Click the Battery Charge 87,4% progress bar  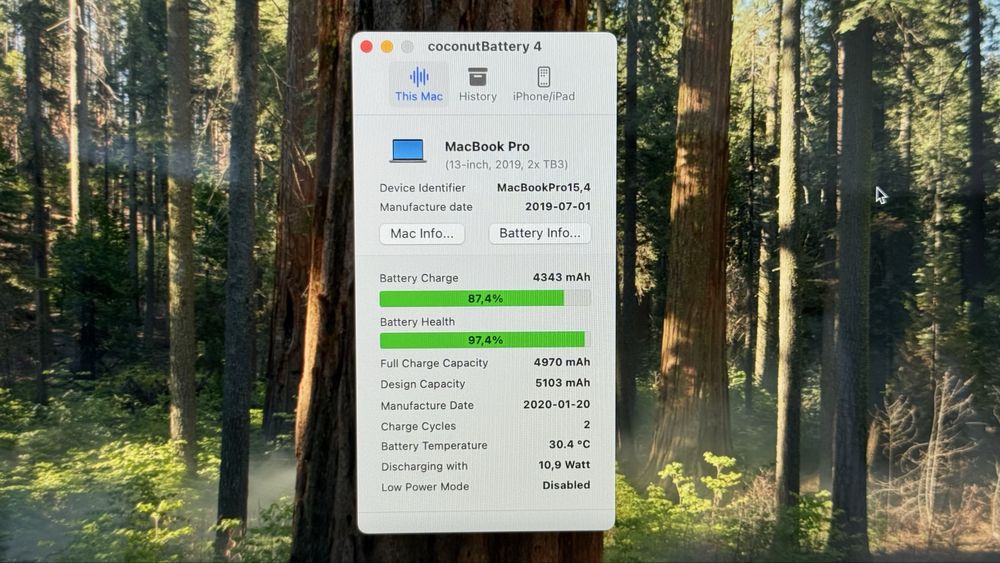485,298
